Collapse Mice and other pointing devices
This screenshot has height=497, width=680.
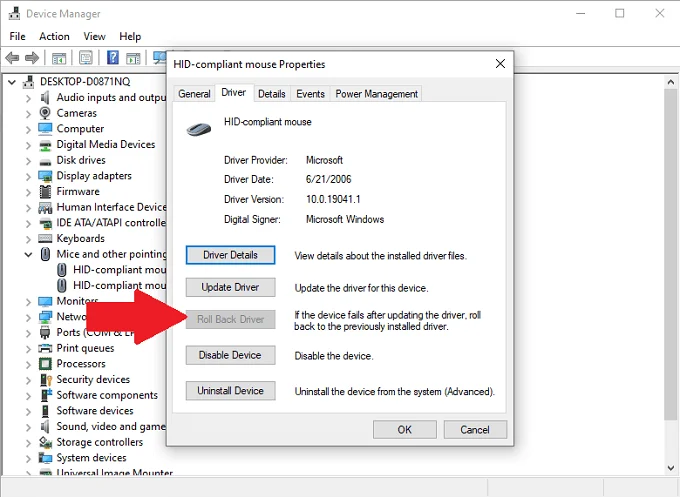(x=28, y=255)
